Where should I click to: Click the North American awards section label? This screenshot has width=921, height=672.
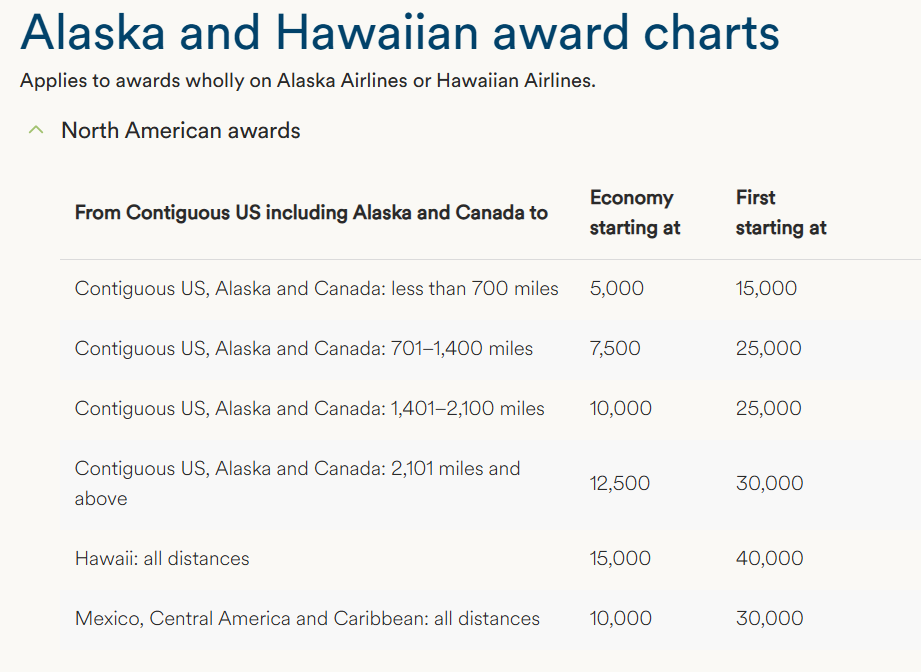(x=180, y=130)
